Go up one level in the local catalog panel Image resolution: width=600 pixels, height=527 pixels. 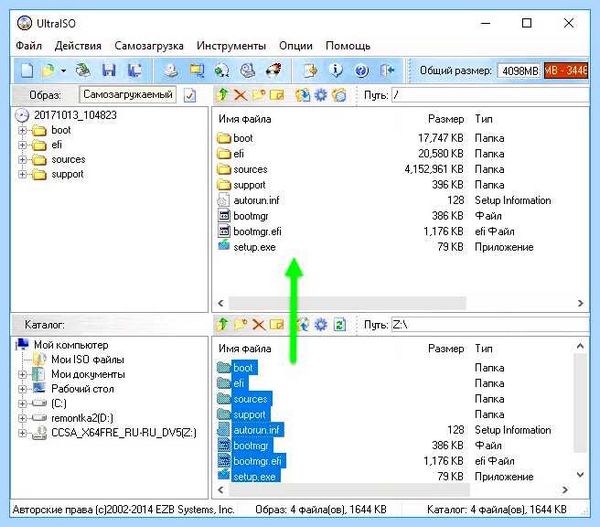tap(222, 325)
